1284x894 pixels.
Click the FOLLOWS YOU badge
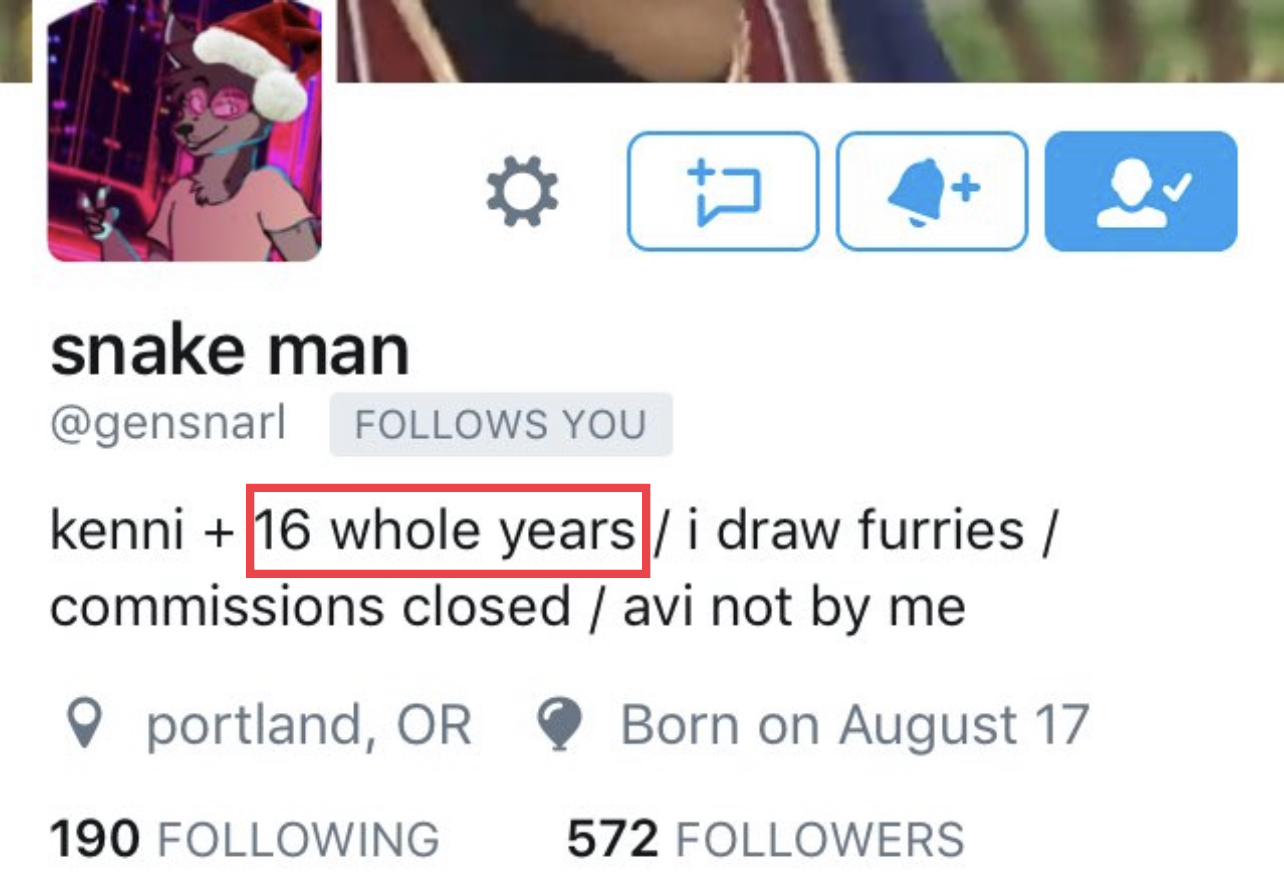(x=501, y=425)
